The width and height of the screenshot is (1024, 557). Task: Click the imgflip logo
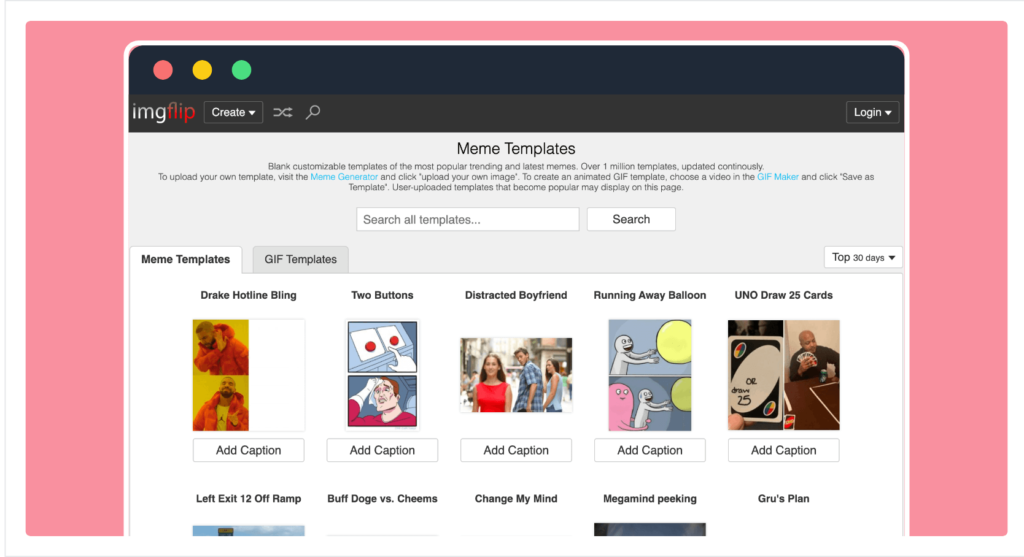[163, 112]
